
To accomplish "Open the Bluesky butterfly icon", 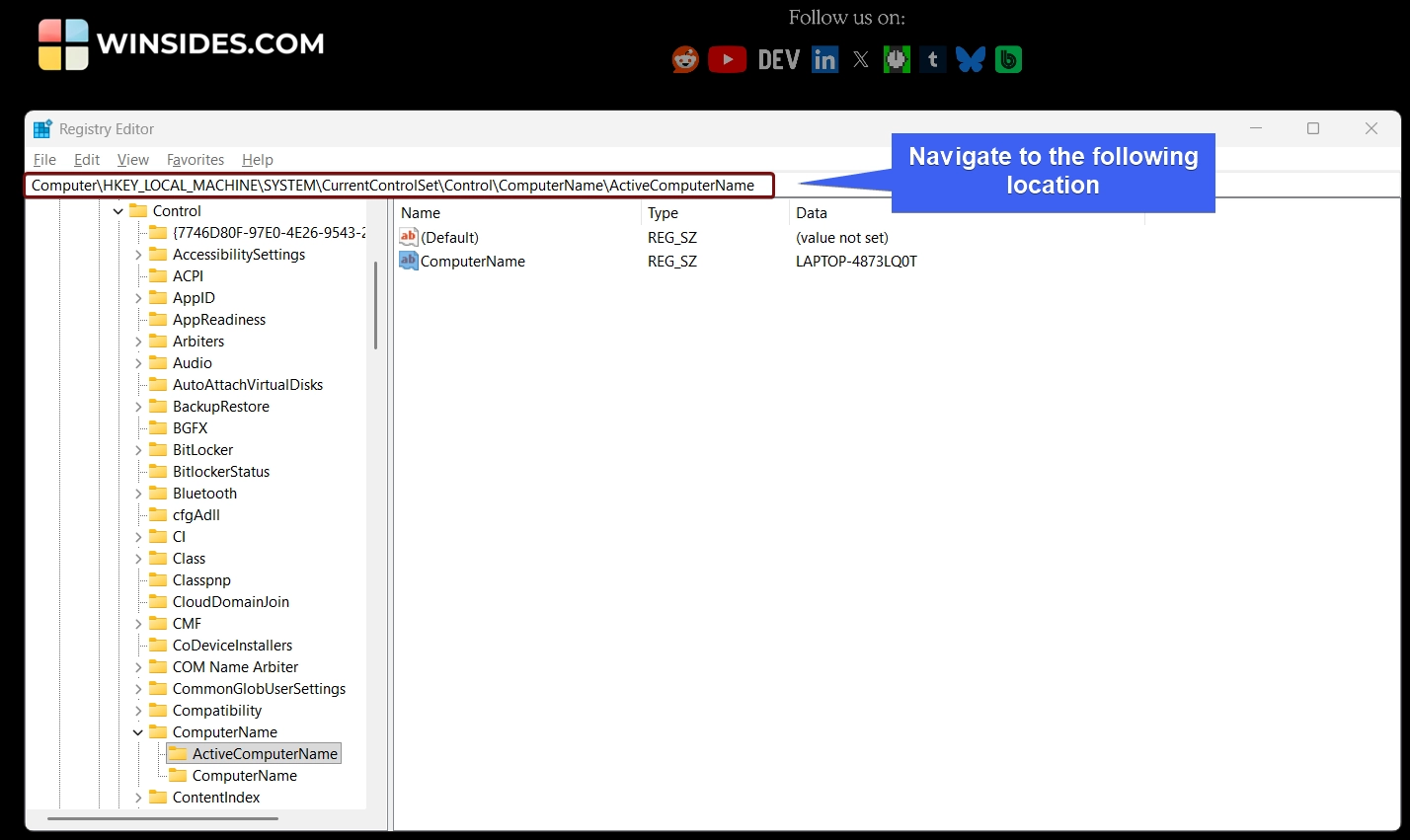I will tap(970, 60).
